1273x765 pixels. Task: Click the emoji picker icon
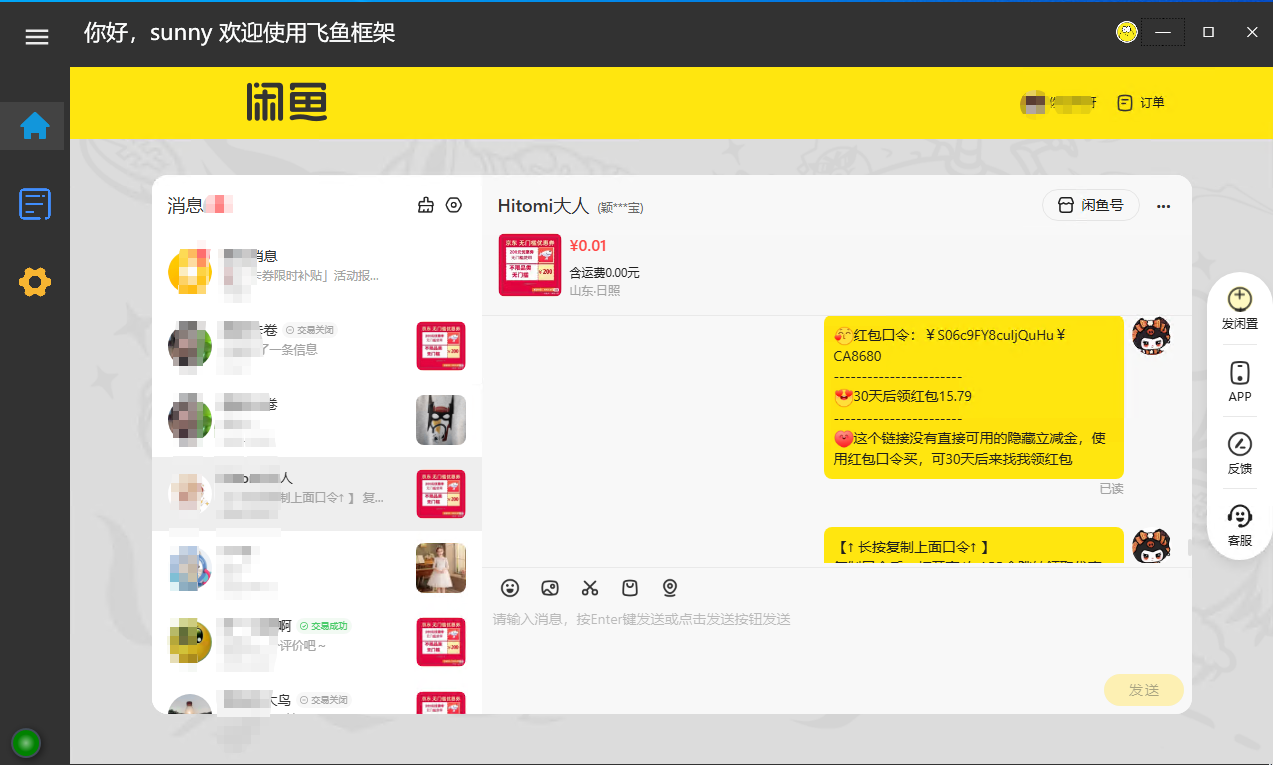(510, 588)
